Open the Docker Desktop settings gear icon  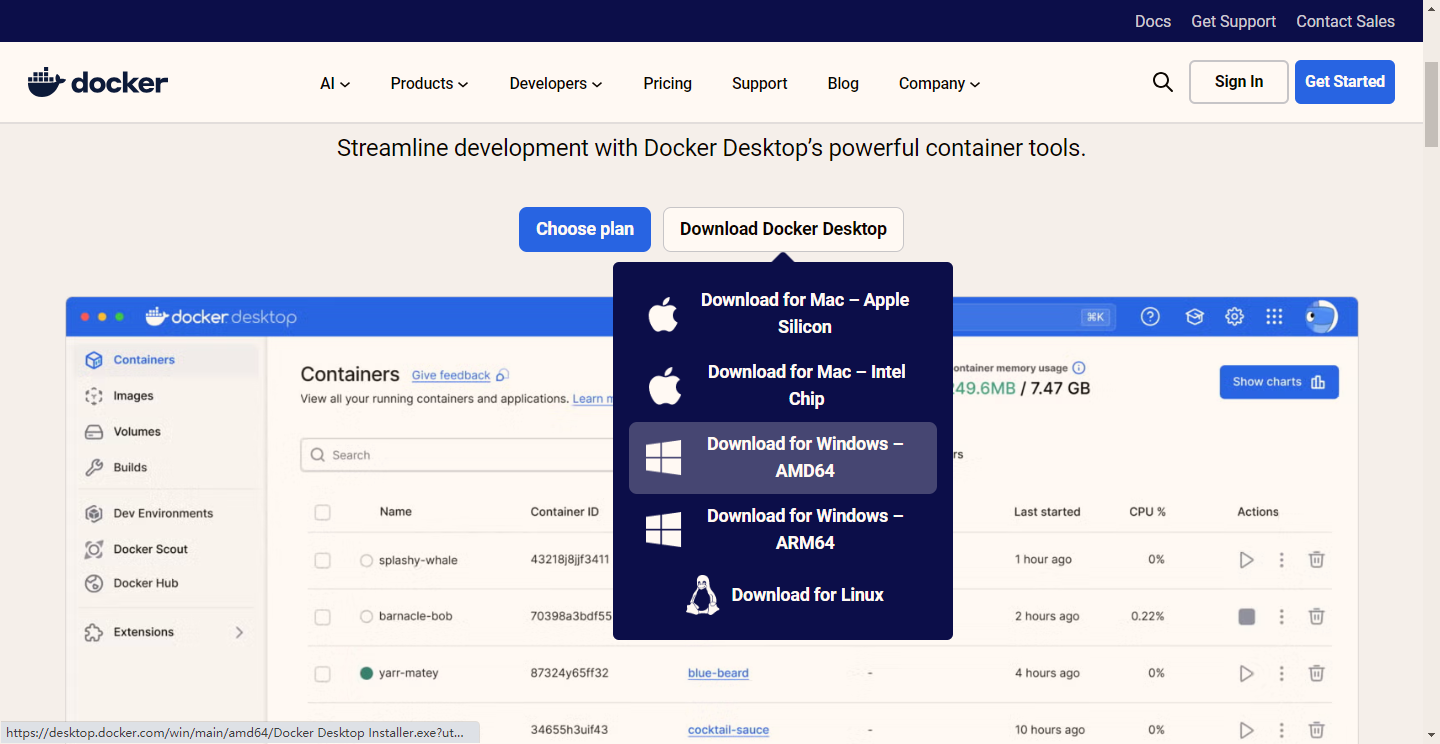pyautogui.click(x=1235, y=317)
